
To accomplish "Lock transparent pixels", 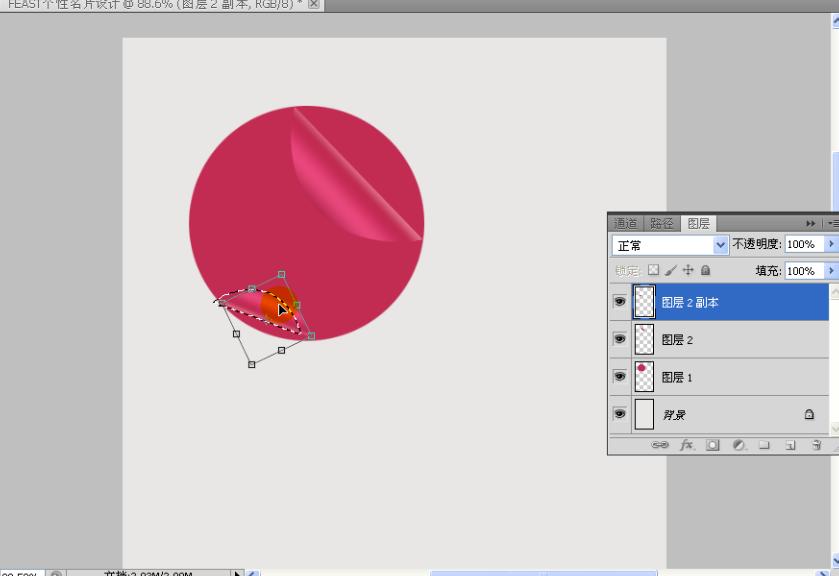I will click(x=652, y=270).
